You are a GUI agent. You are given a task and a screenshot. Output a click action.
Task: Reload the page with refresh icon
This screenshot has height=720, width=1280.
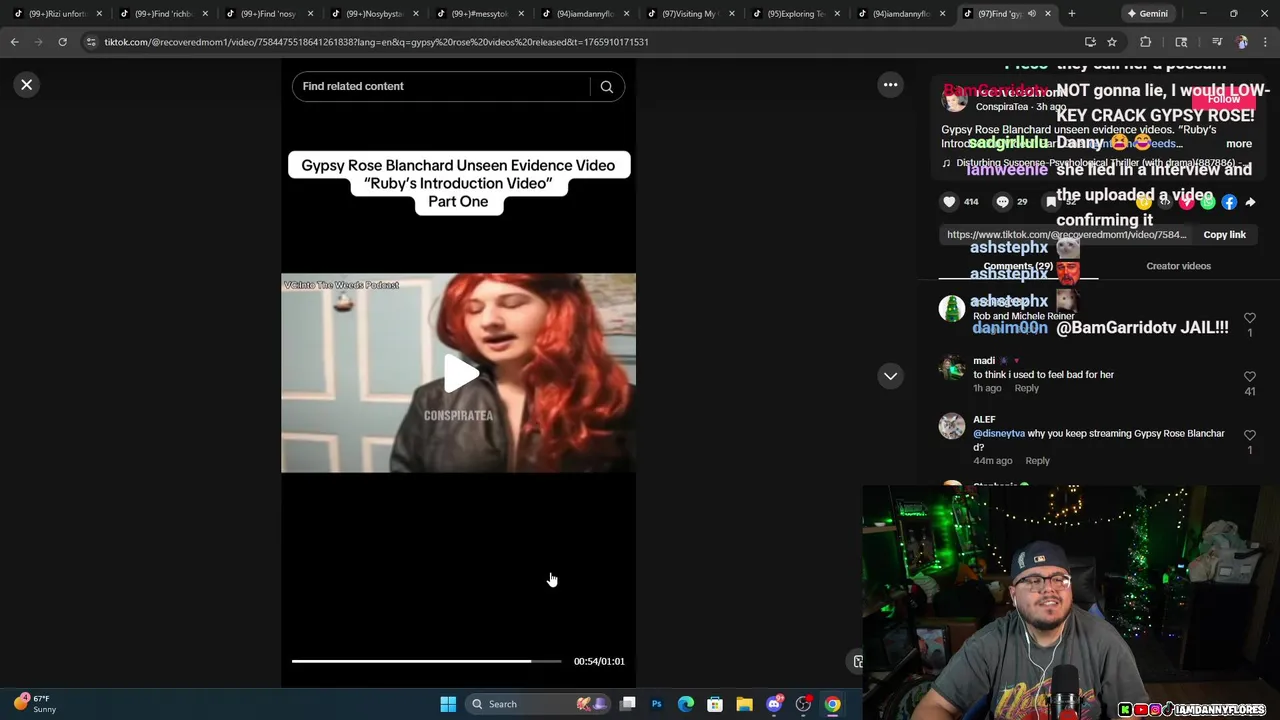pos(62,42)
